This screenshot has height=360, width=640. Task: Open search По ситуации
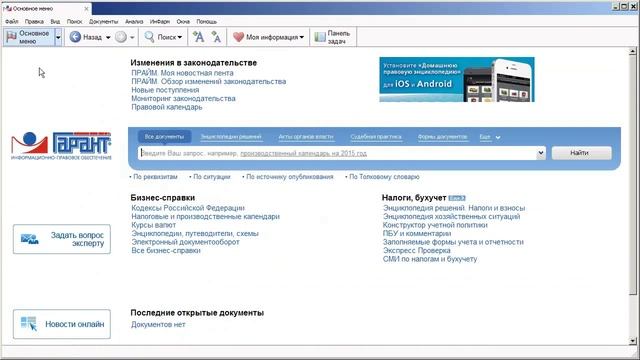tap(212, 177)
